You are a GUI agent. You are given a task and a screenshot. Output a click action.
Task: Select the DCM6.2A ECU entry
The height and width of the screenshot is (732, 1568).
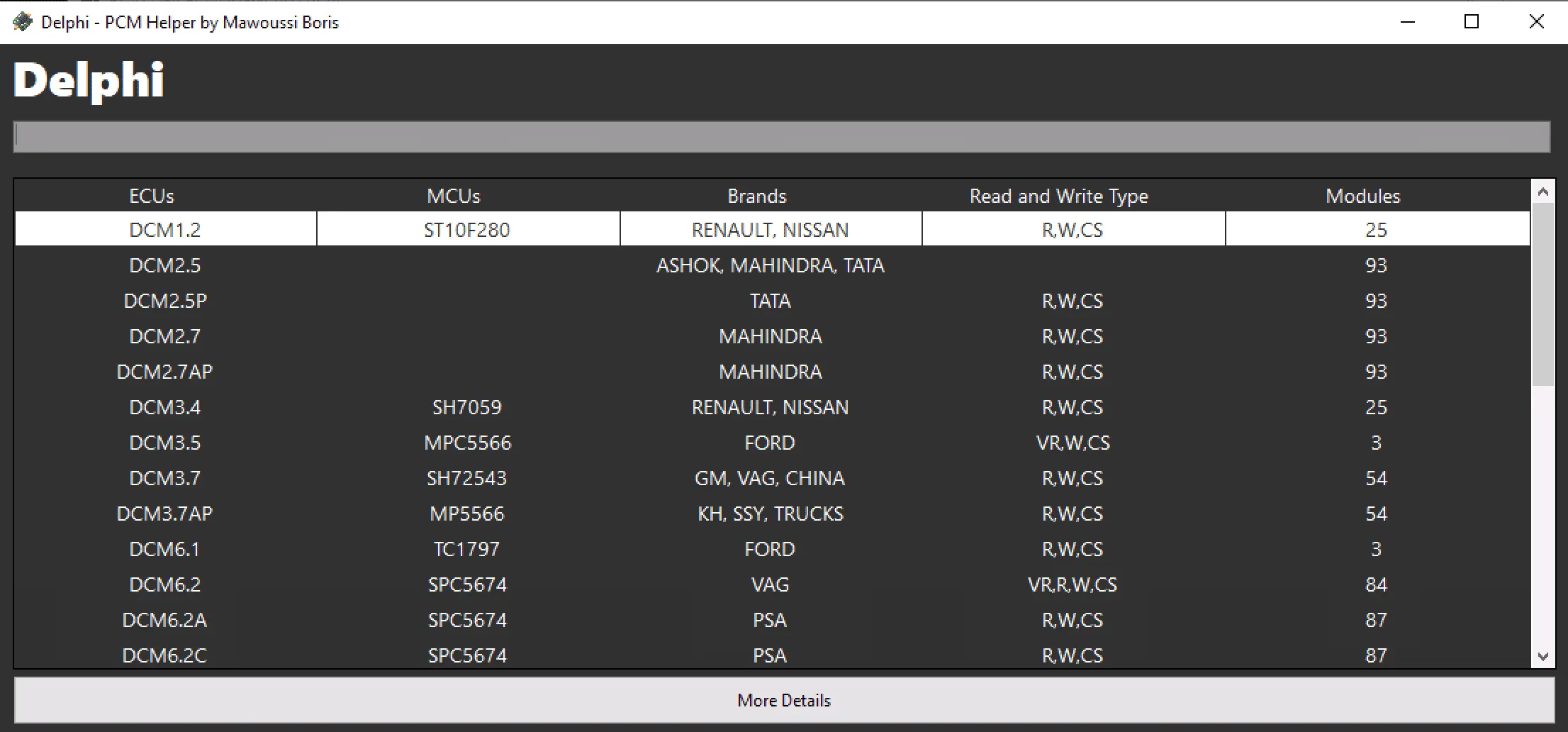click(x=165, y=620)
